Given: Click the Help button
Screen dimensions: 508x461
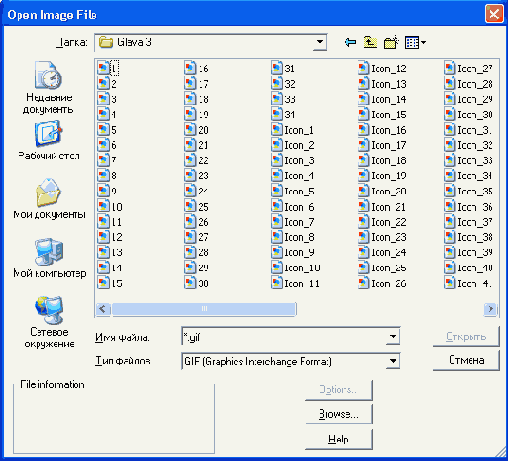Looking at the screenshot, I should pyautogui.click(x=339, y=439).
